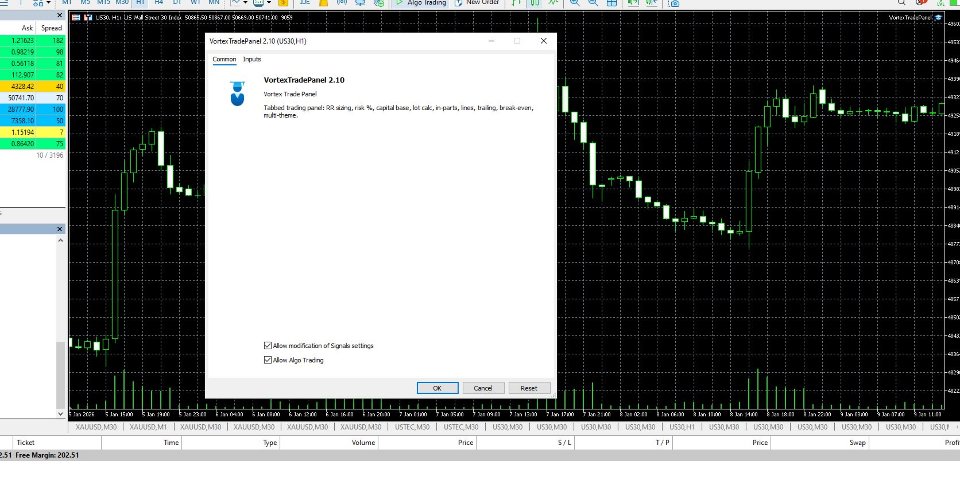Open the chart templates dropdown arrow
The image size is (960, 496).
[x=268, y=2]
